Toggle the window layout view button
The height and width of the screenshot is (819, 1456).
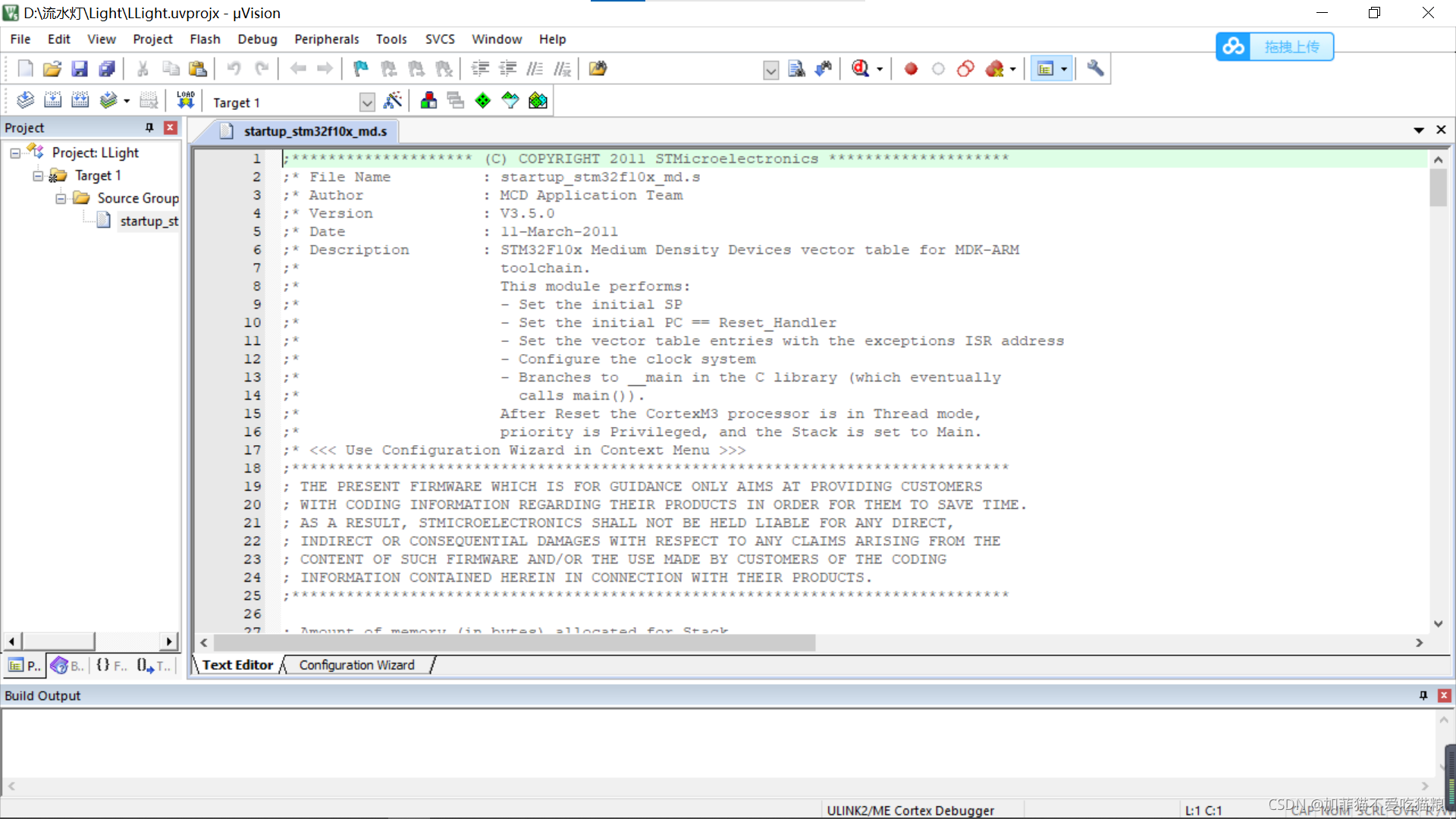[x=1046, y=69]
